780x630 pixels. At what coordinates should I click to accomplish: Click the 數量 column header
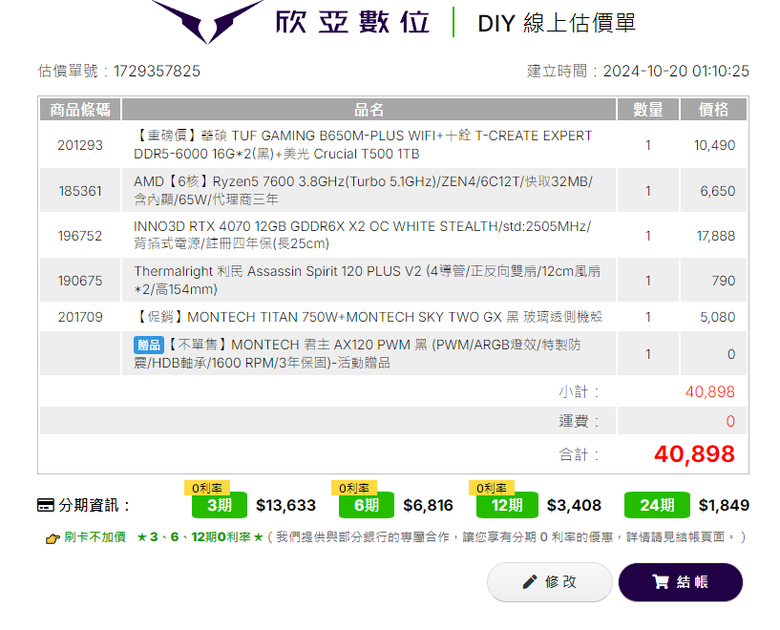648,109
